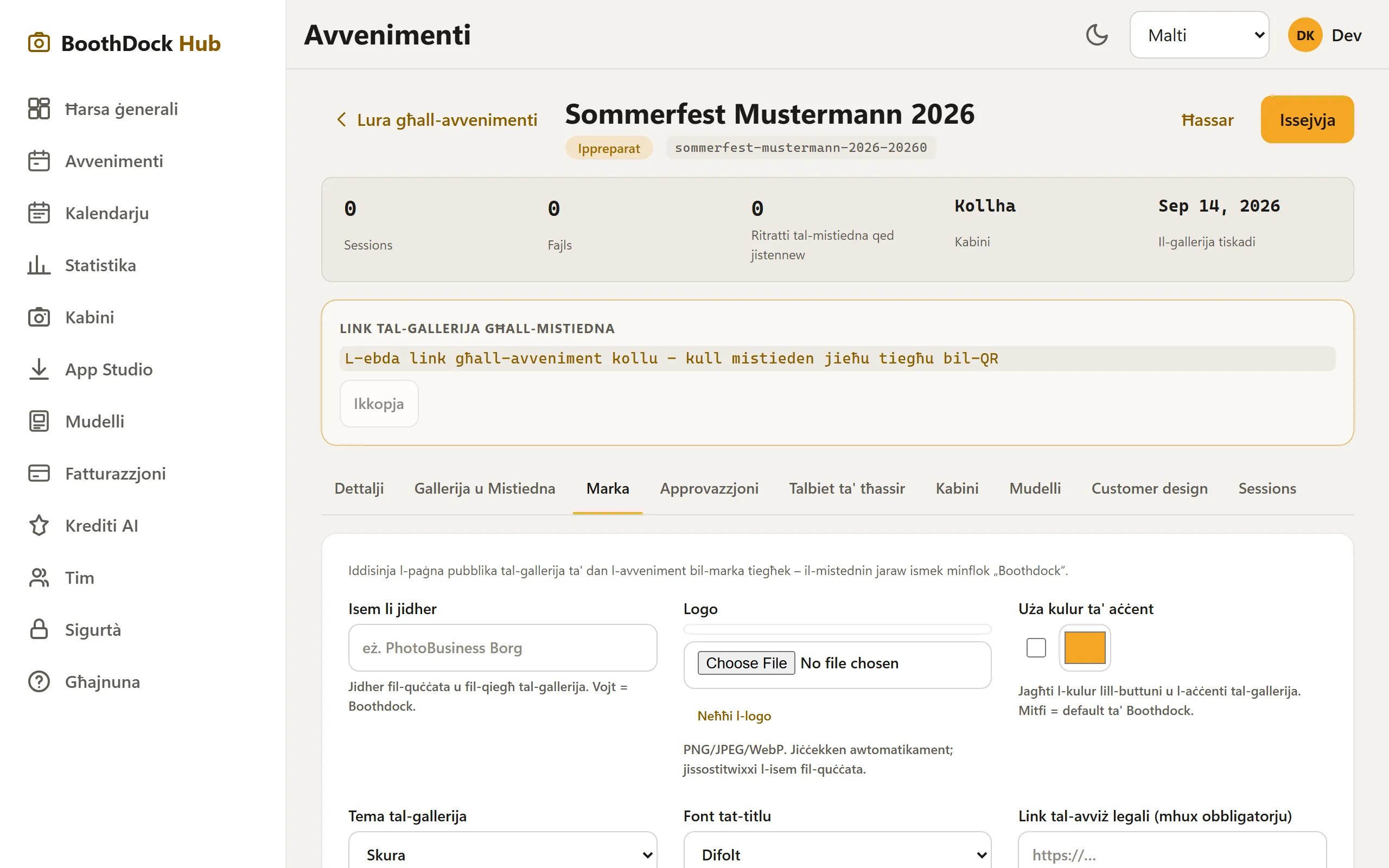This screenshot has height=868, width=1389.
Task: Open the orange accent color swatch
Action: 1084,648
